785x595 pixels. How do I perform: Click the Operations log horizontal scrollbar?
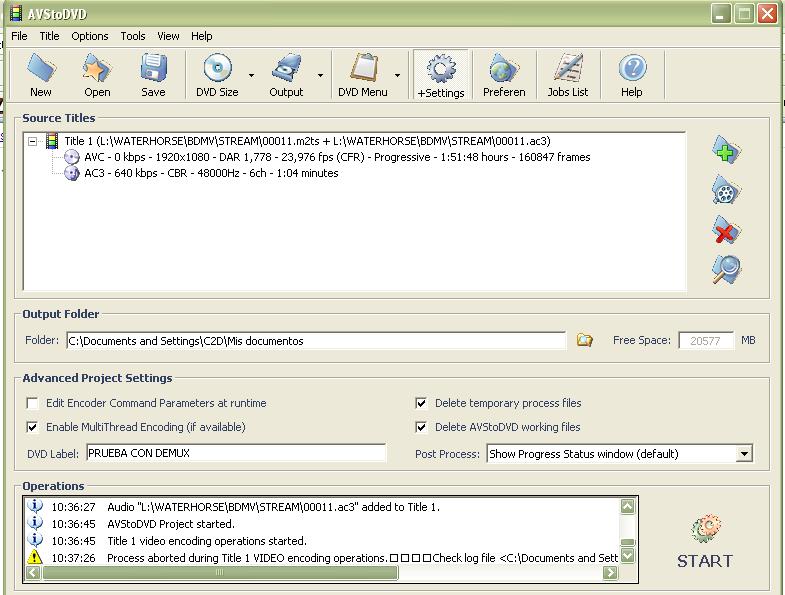click(x=220, y=573)
